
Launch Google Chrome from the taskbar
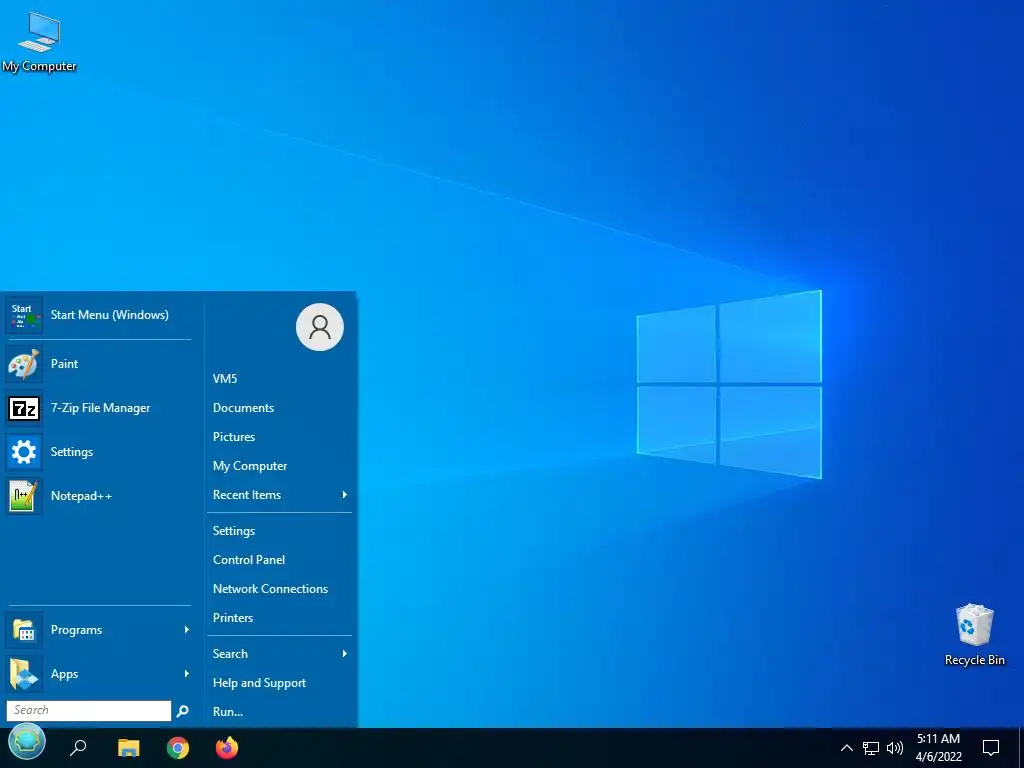coord(178,747)
